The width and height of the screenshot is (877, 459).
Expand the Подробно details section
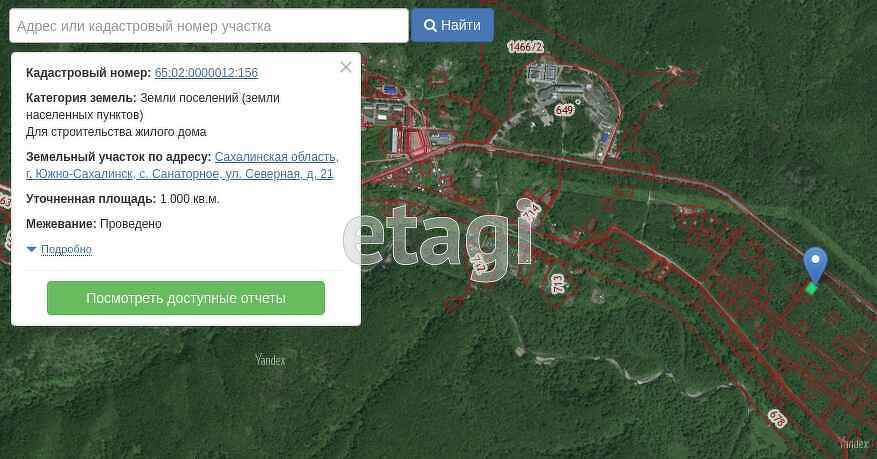[66, 250]
